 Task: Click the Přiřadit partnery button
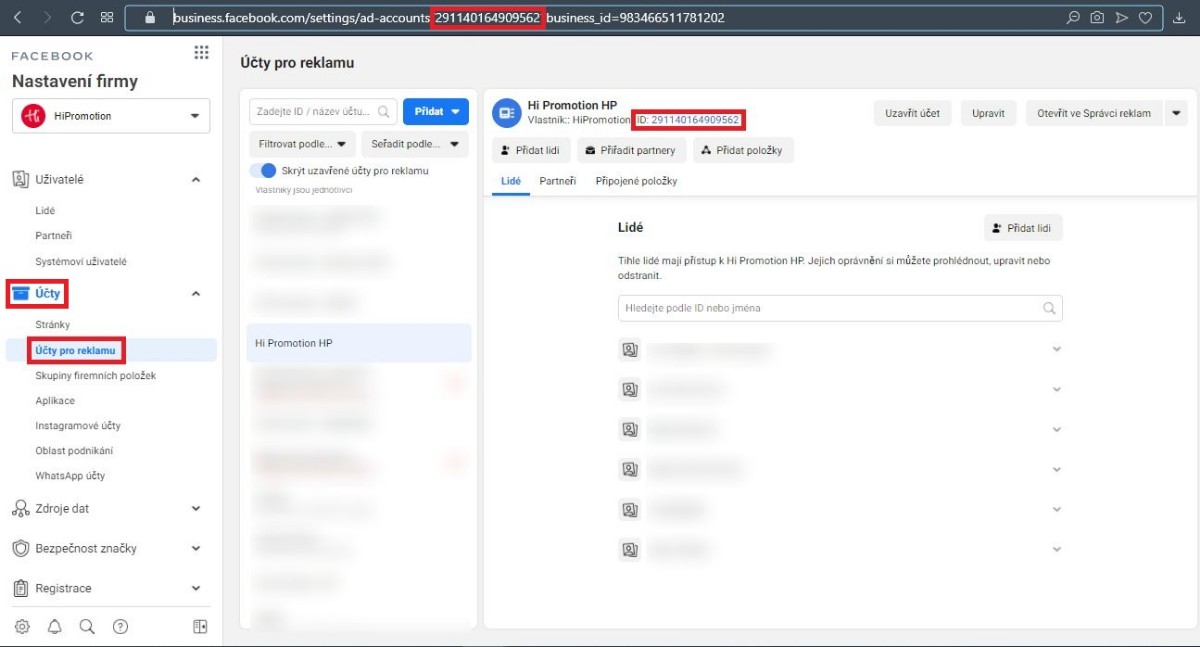coord(630,150)
